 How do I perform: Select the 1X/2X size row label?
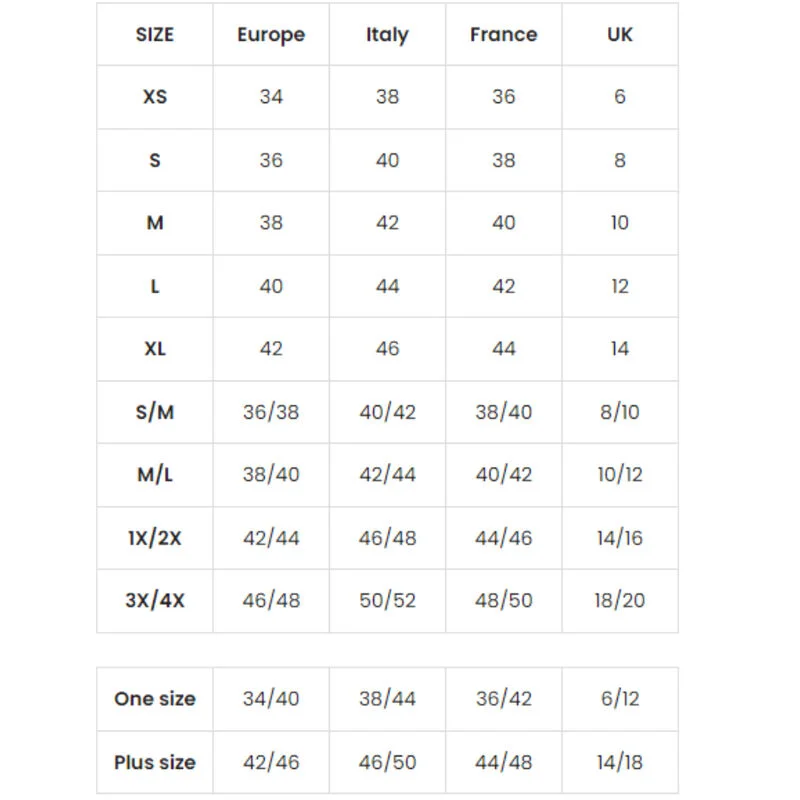[155, 538]
